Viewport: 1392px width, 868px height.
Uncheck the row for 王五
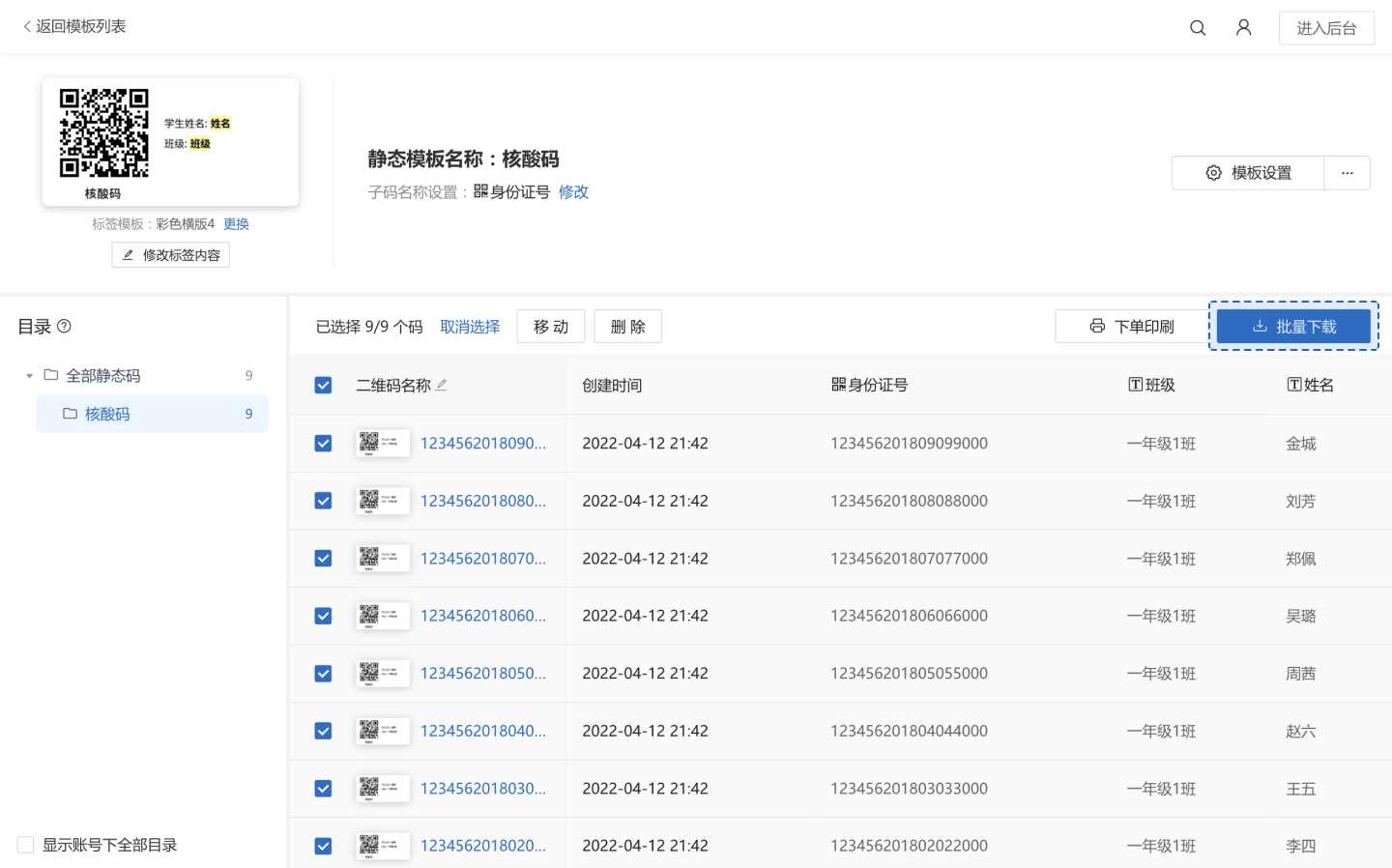click(x=324, y=789)
